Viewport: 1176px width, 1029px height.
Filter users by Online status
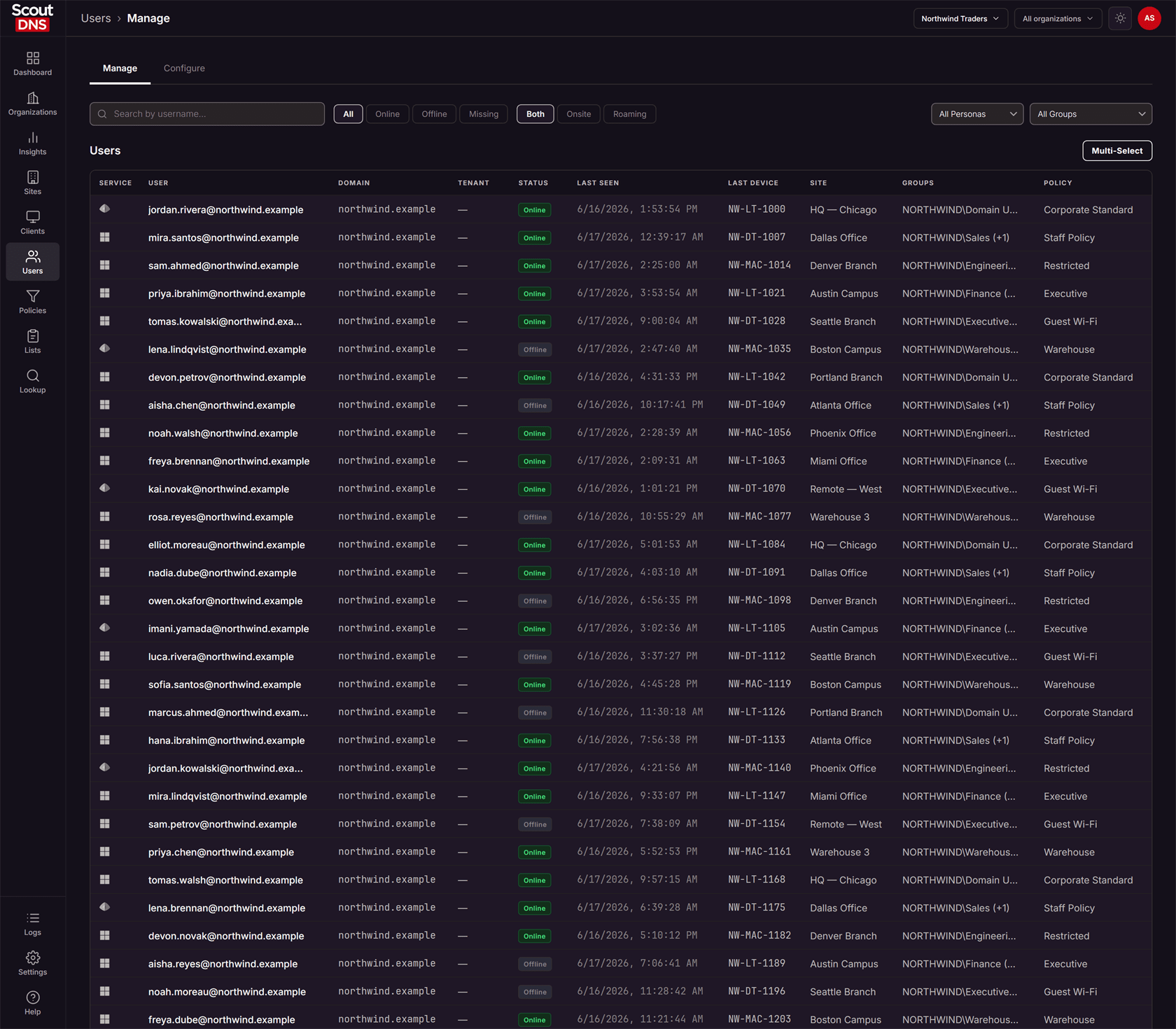[387, 114]
